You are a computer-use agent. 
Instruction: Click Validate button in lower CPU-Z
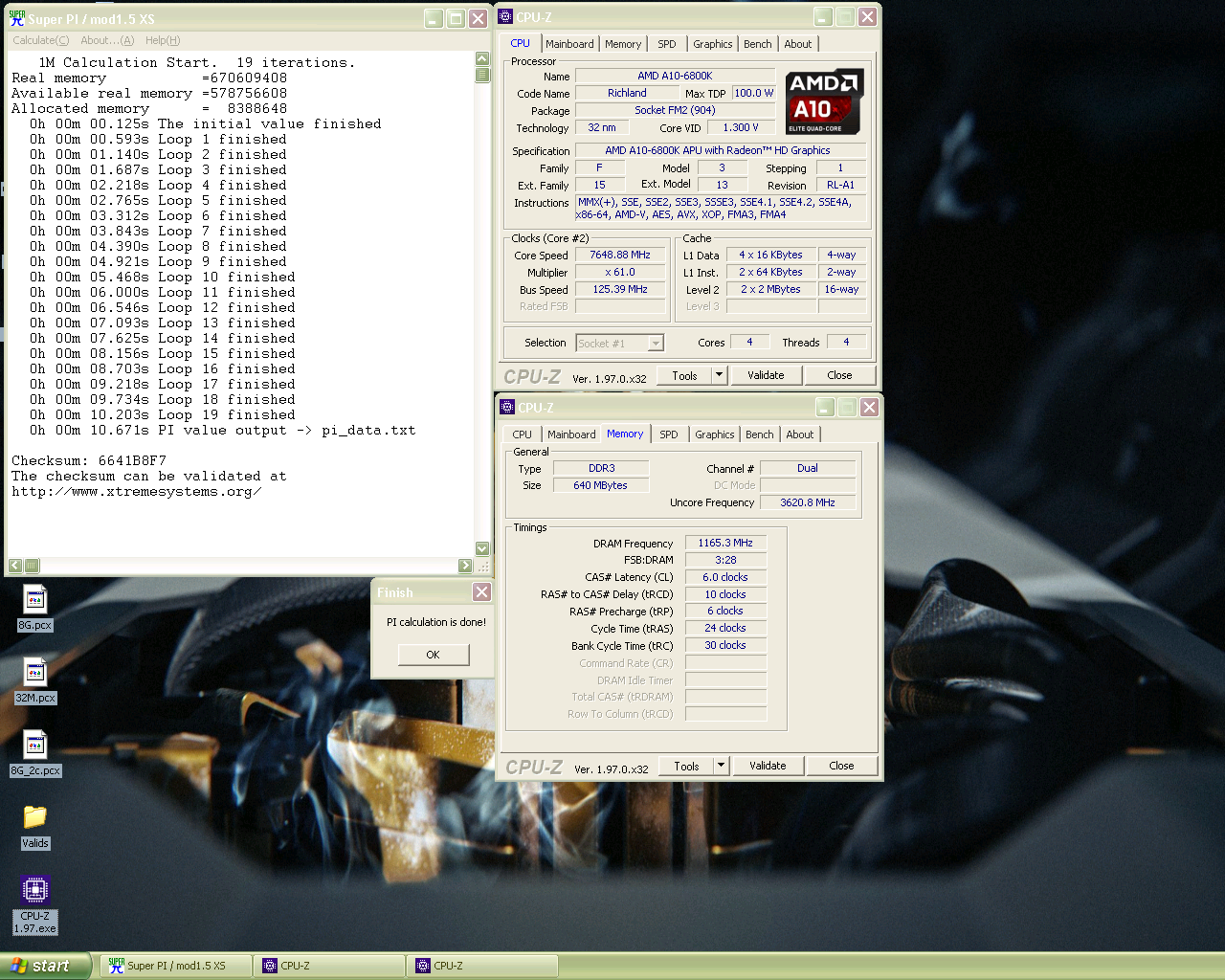point(768,766)
